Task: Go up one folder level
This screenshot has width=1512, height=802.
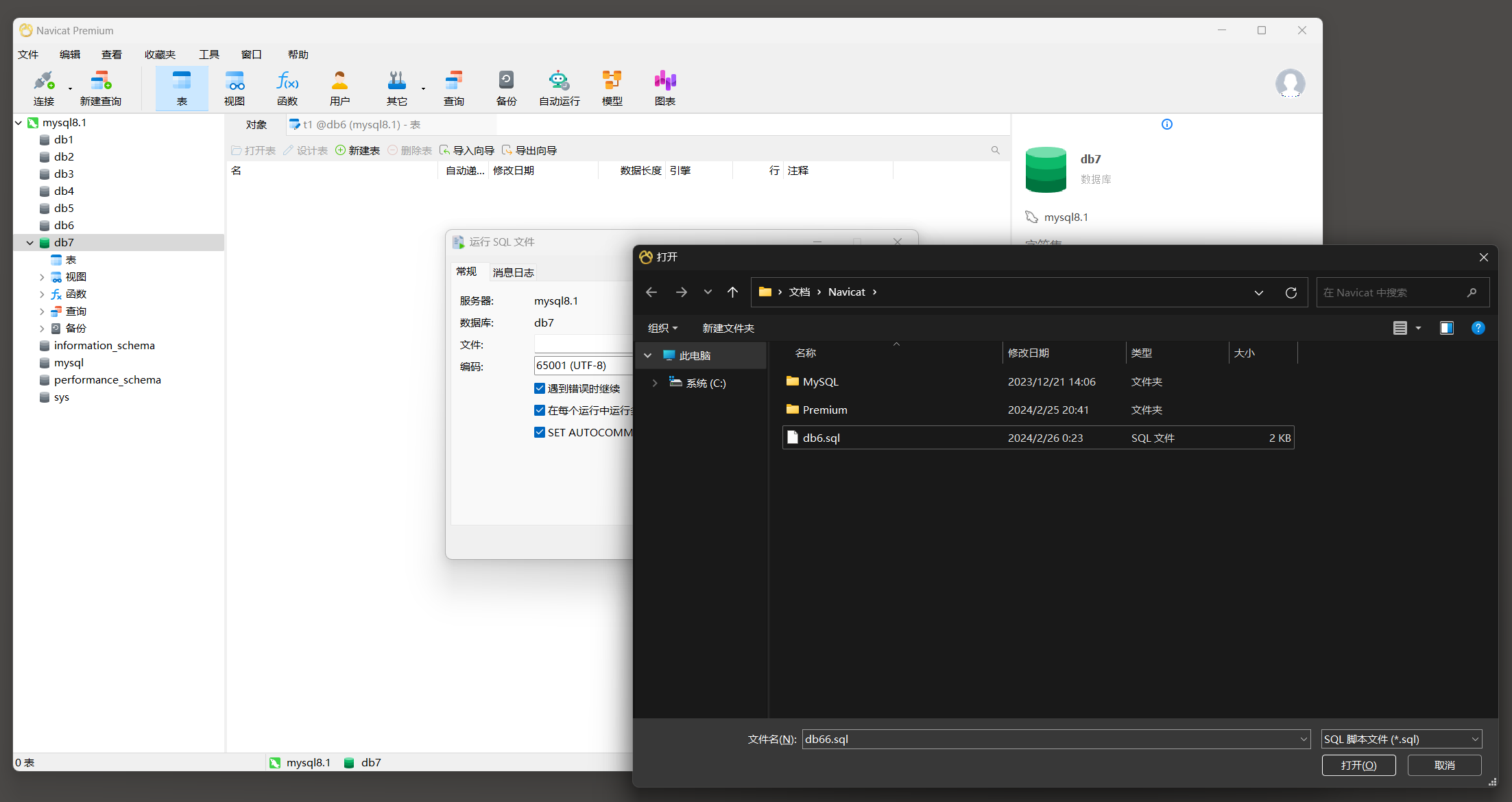Action: 732,292
